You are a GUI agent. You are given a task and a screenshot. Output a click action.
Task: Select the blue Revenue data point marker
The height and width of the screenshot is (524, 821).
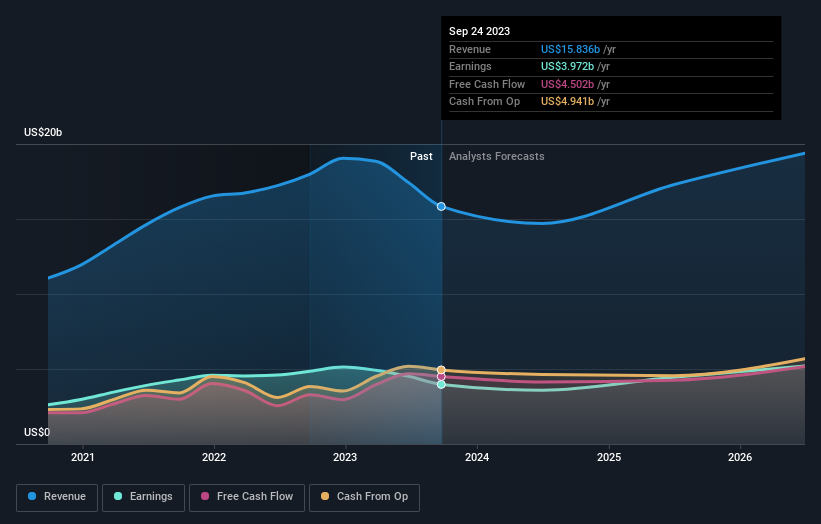[x=441, y=207]
